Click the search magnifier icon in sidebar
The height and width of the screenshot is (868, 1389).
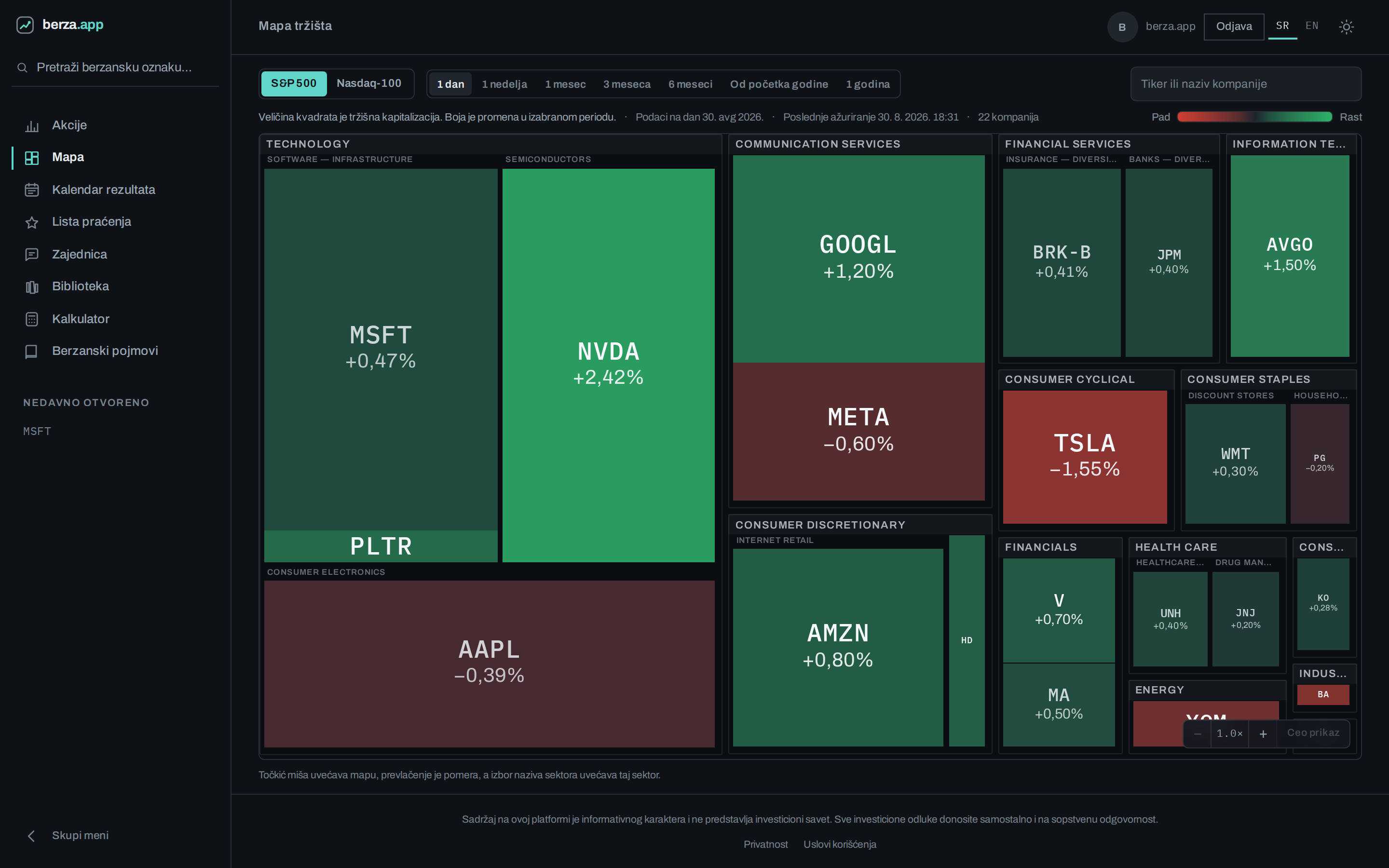point(22,68)
